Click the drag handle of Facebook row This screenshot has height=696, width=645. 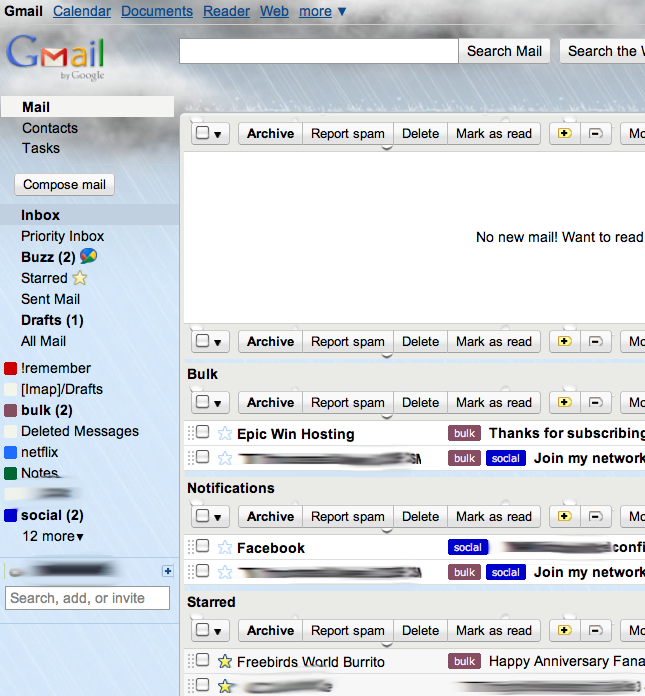coord(191,547)
